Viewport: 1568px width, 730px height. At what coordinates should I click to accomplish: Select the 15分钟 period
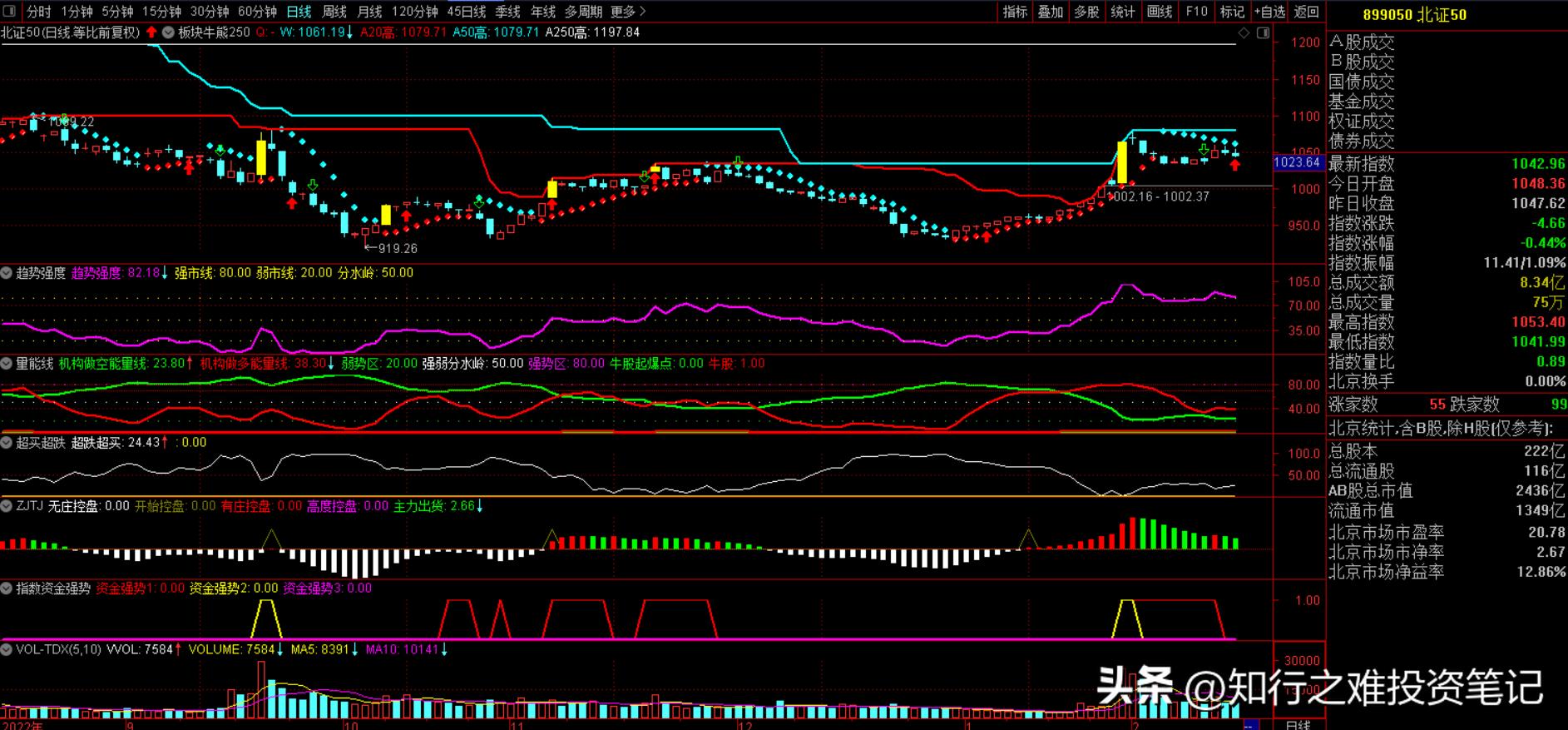[161, 12]
